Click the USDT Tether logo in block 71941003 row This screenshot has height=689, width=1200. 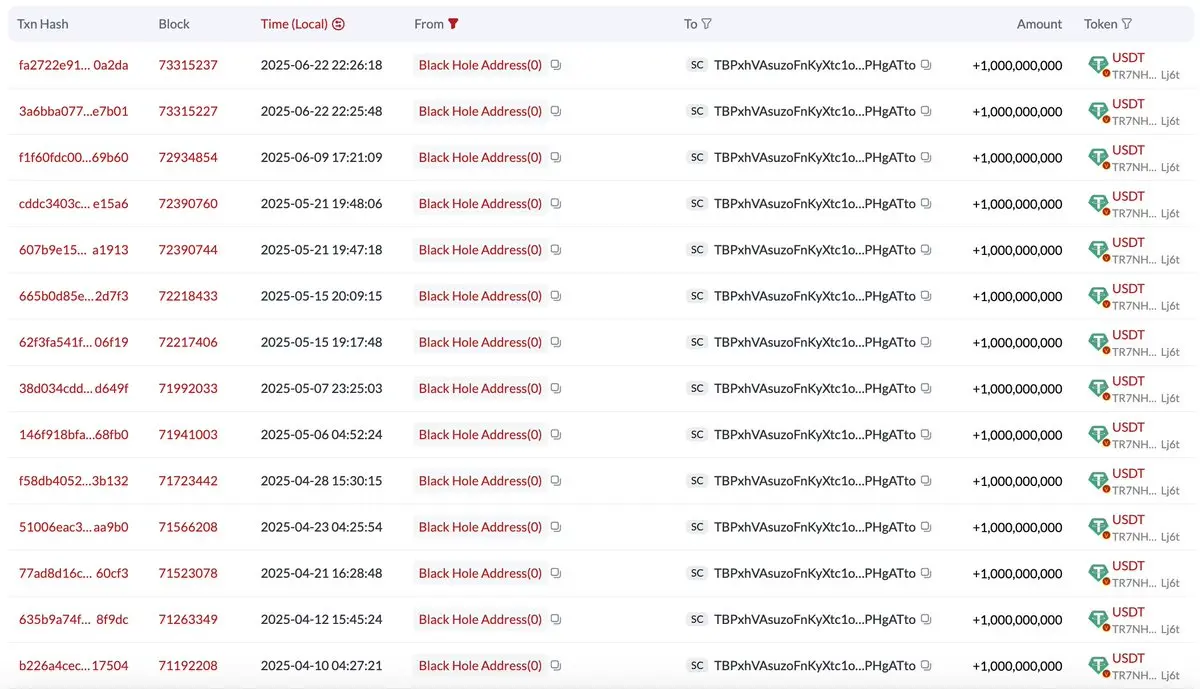[1099, 435]
